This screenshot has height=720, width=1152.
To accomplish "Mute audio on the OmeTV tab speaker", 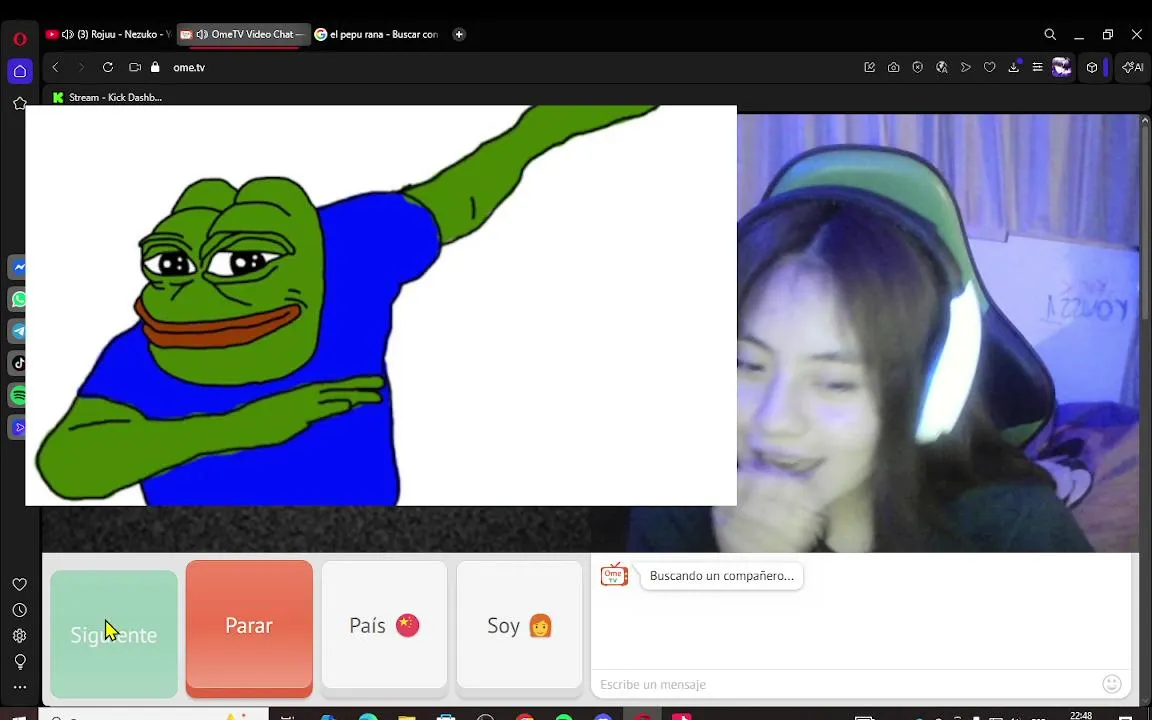I will point(202,35).
